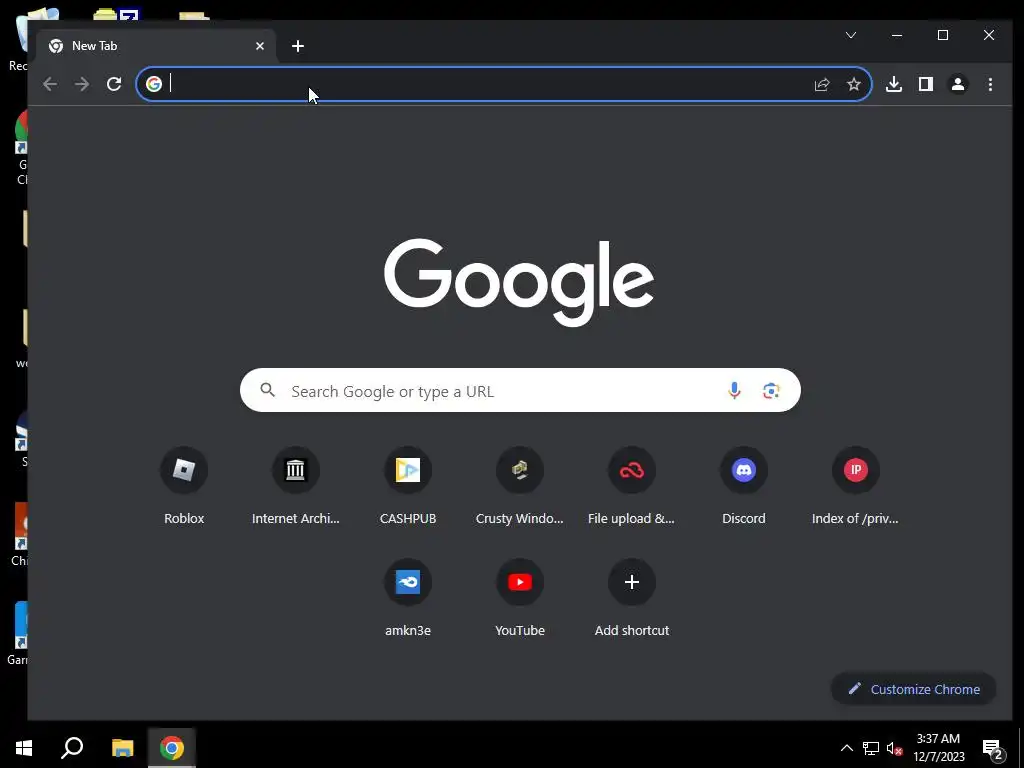Open the Index of /priv shortcut
This screenshot has height=768, width=1024.
click(x=856, y=487)
